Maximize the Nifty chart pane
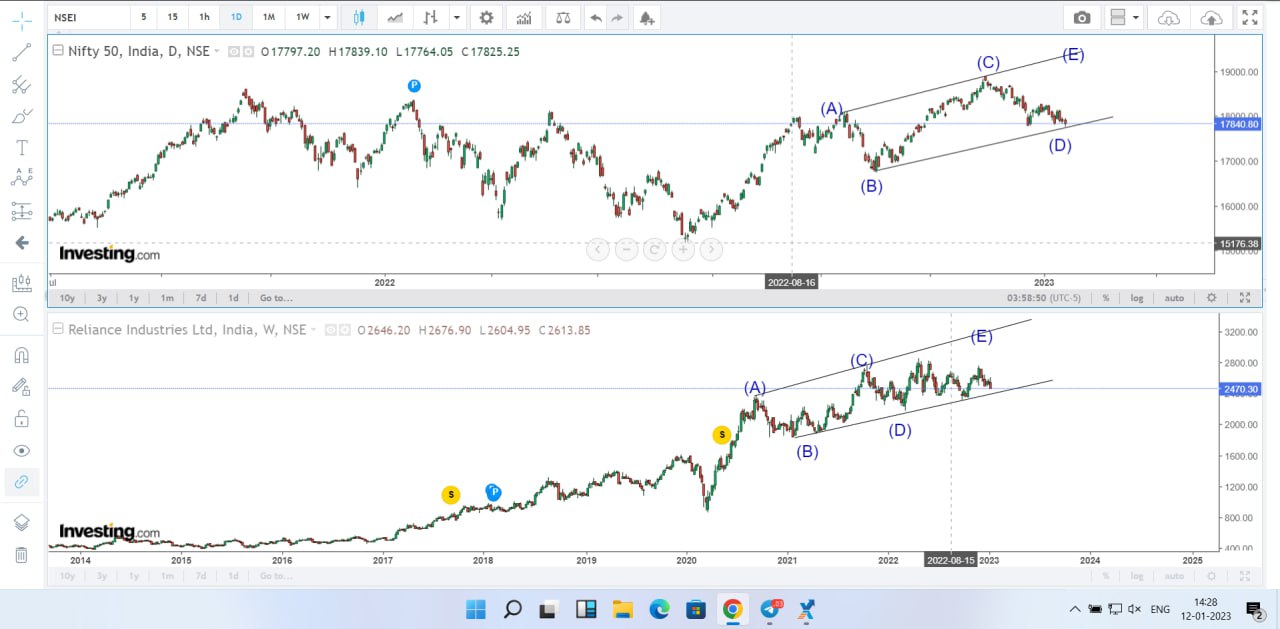 pos(1245,297)
